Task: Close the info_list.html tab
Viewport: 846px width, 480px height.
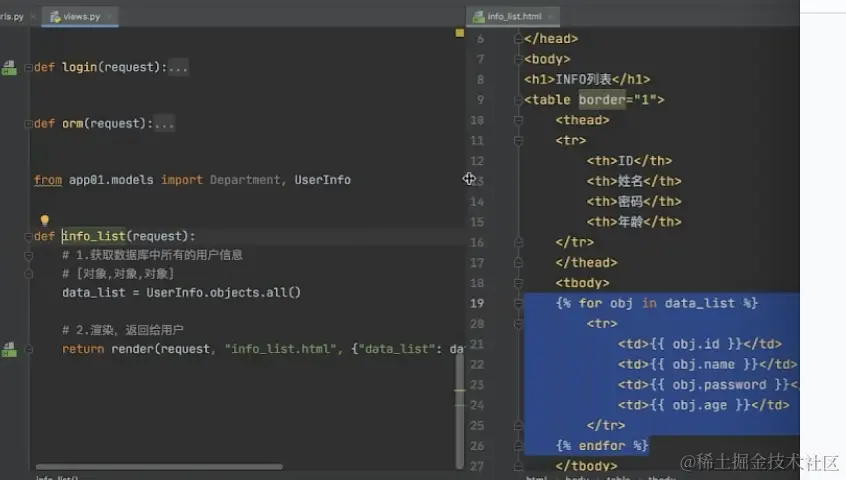Action: click(550, 17)
